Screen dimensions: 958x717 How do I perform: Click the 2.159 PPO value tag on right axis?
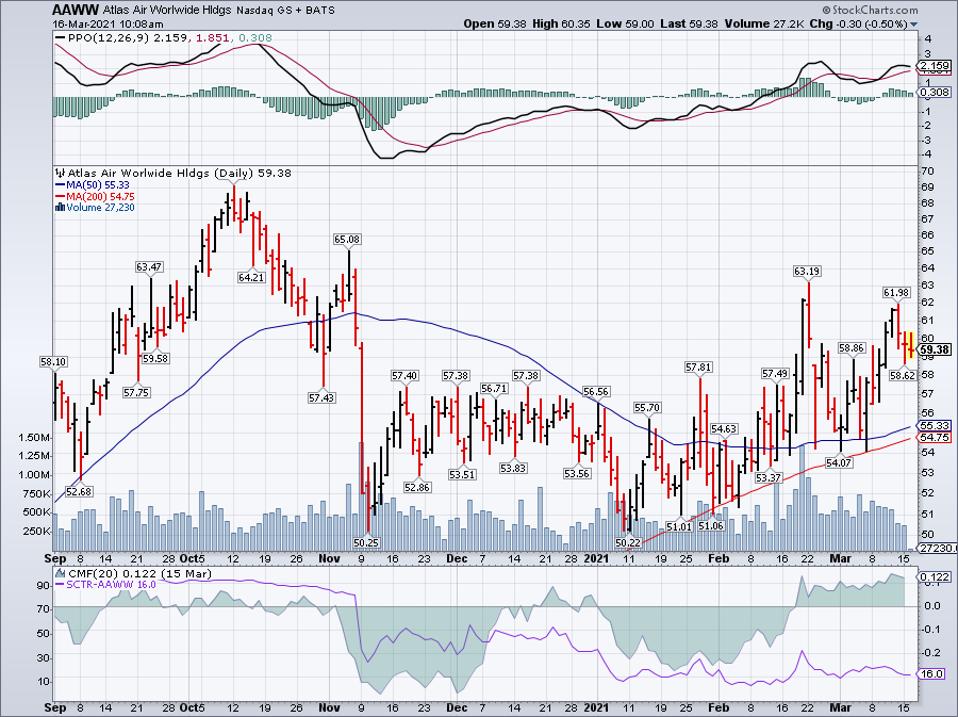pos(935,65)
